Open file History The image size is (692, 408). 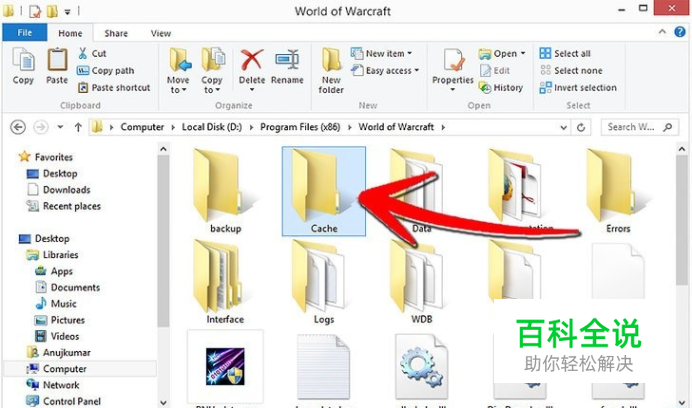501,87
